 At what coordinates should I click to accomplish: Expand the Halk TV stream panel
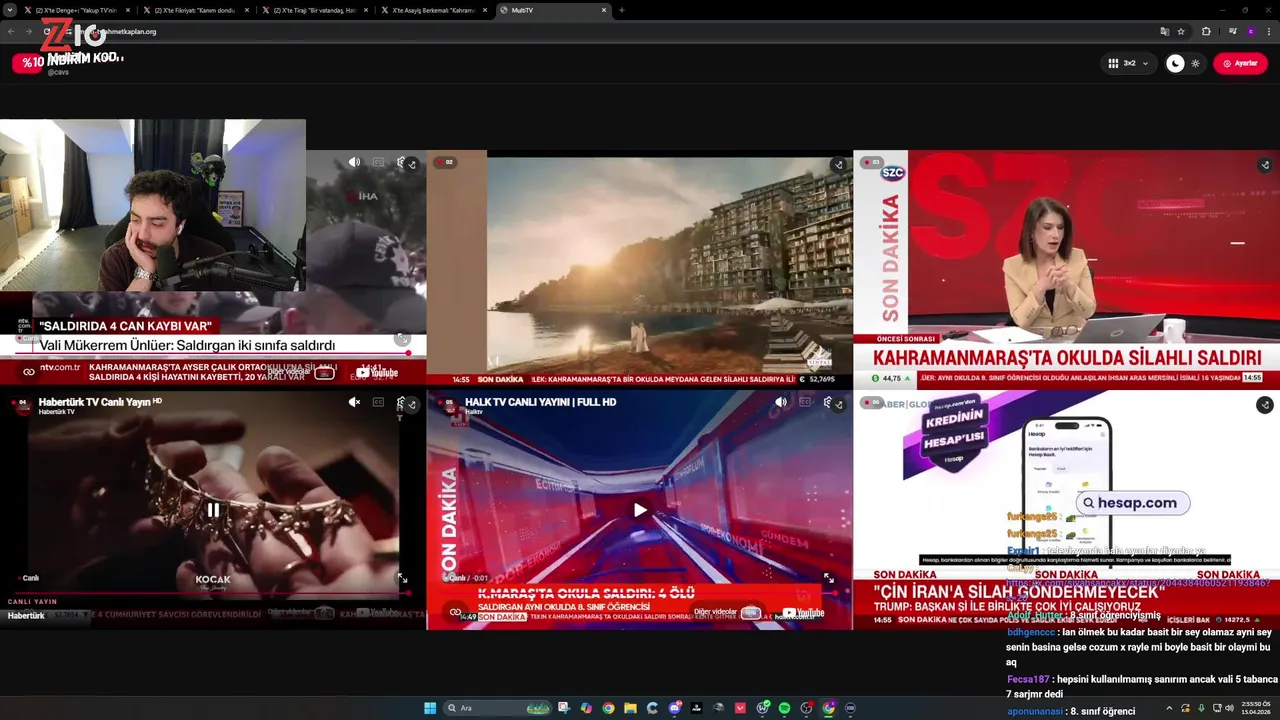click(x=838, y=405)
